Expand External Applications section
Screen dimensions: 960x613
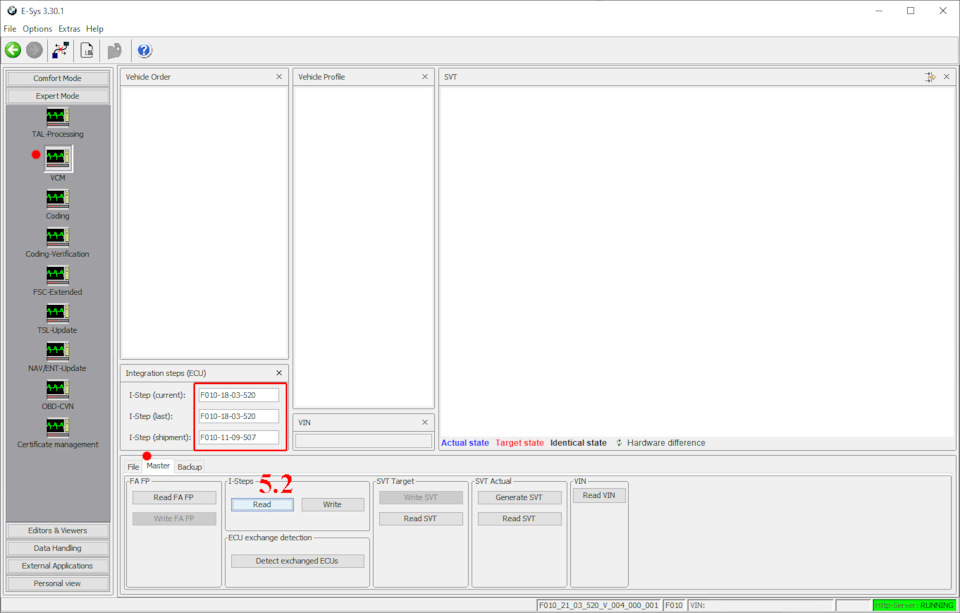pyautogui.click(x=58, y=566)
